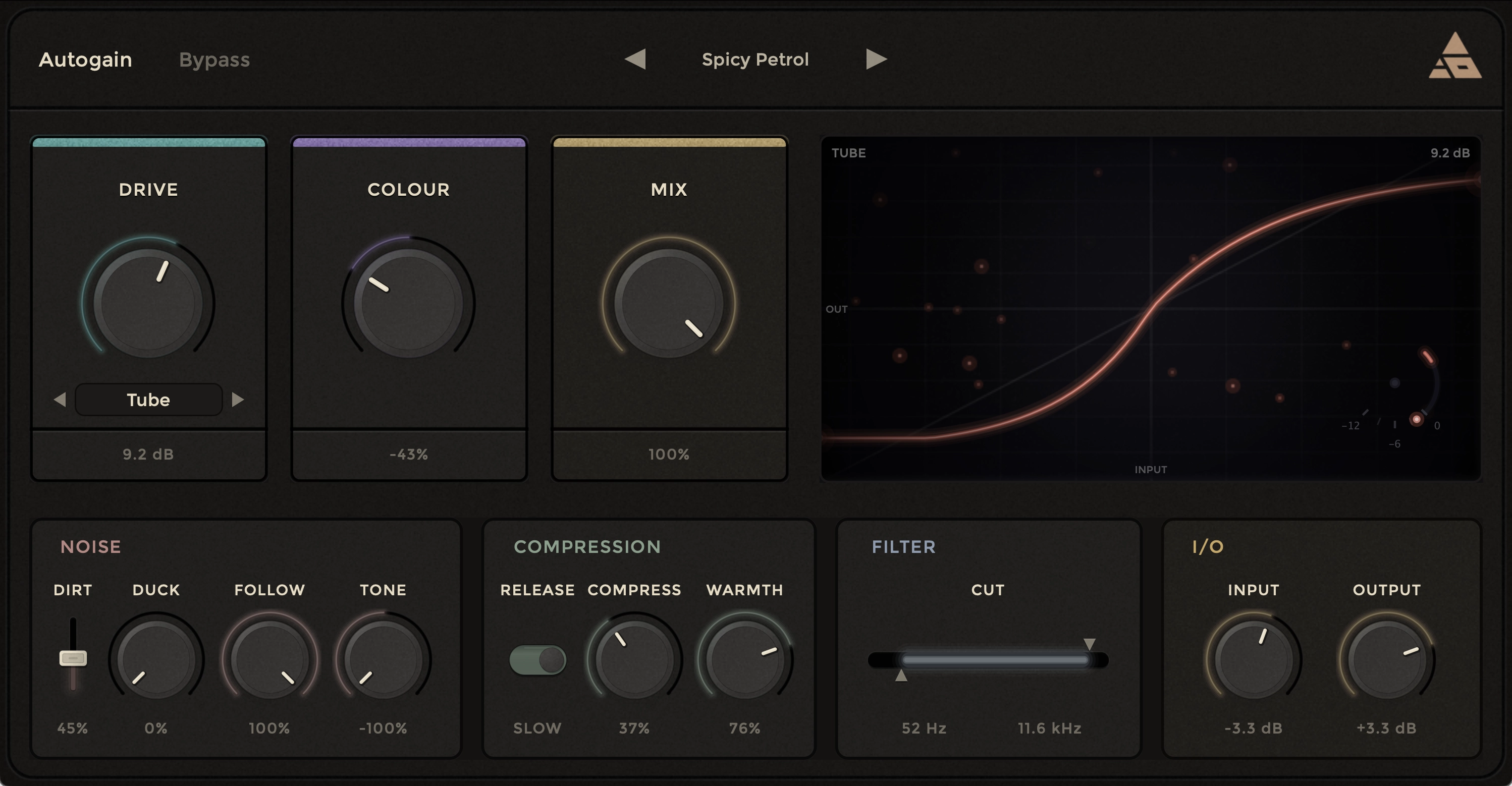Click the next preset arrow beside Spicy Petrol
This screenshot has height=786, width=1512.
coord(876,59)
